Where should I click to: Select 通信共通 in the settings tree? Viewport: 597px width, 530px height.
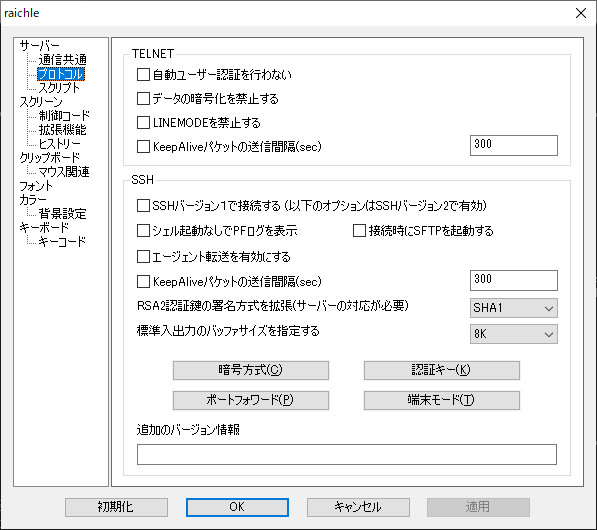[62, 60]
